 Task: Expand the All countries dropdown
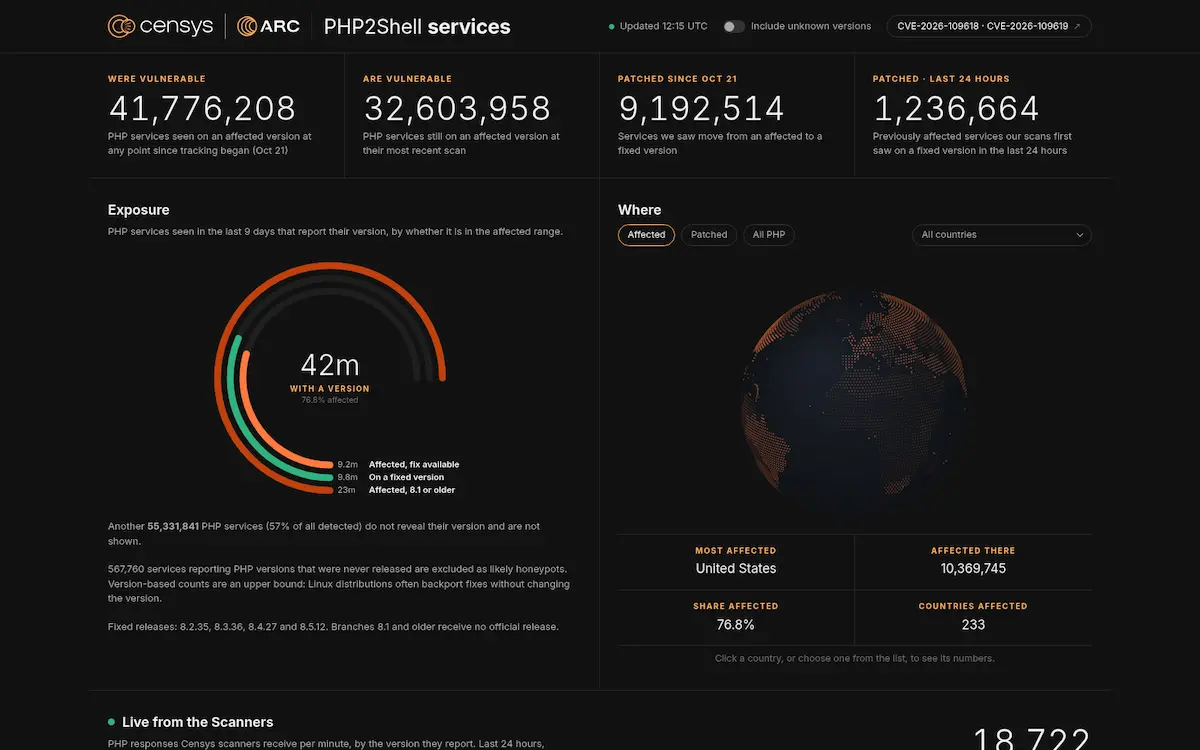point(1001,235)
